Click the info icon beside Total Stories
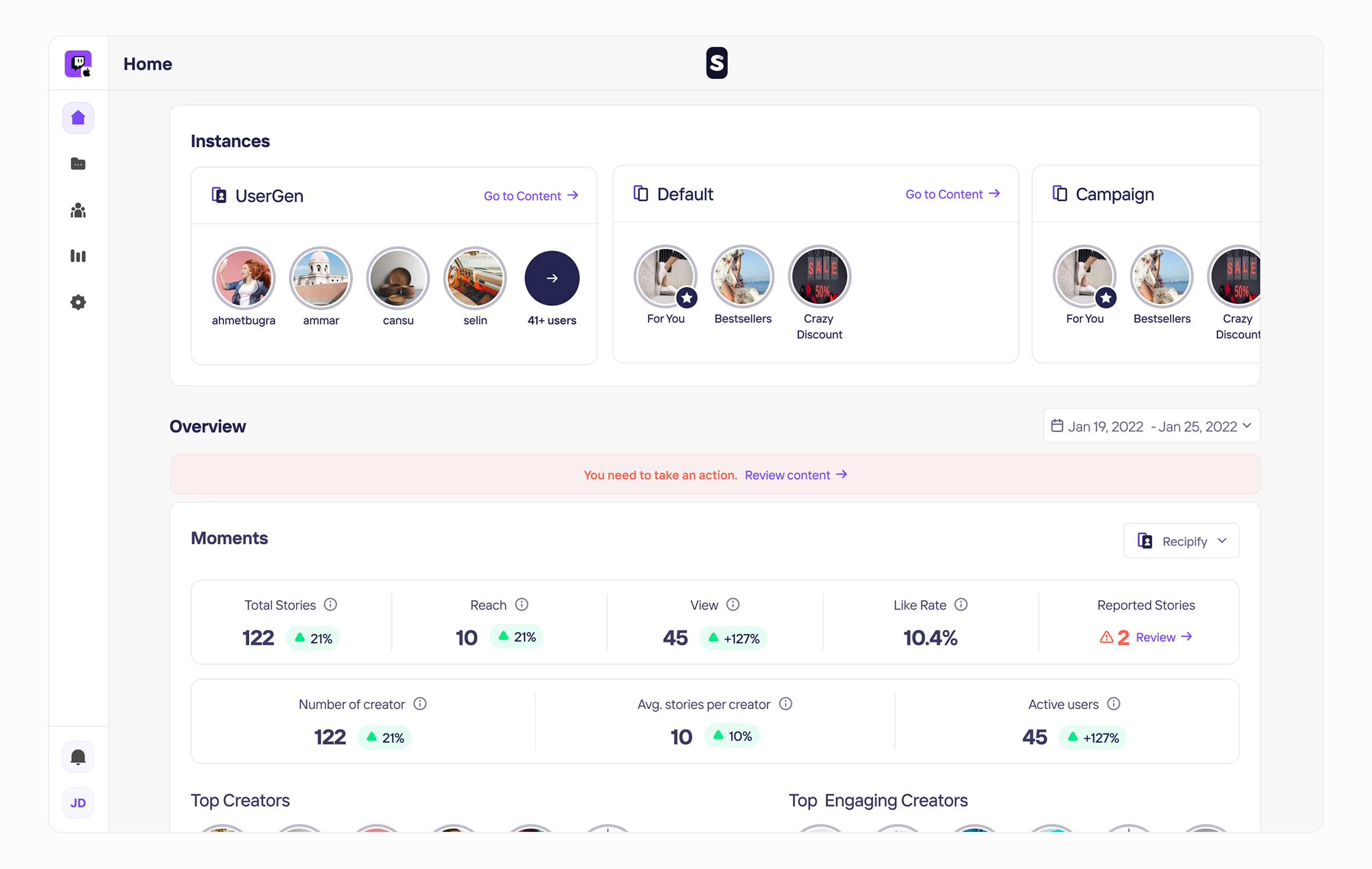Image resolution: width=1372 pixels, height=869 pixels. point(330,604)
